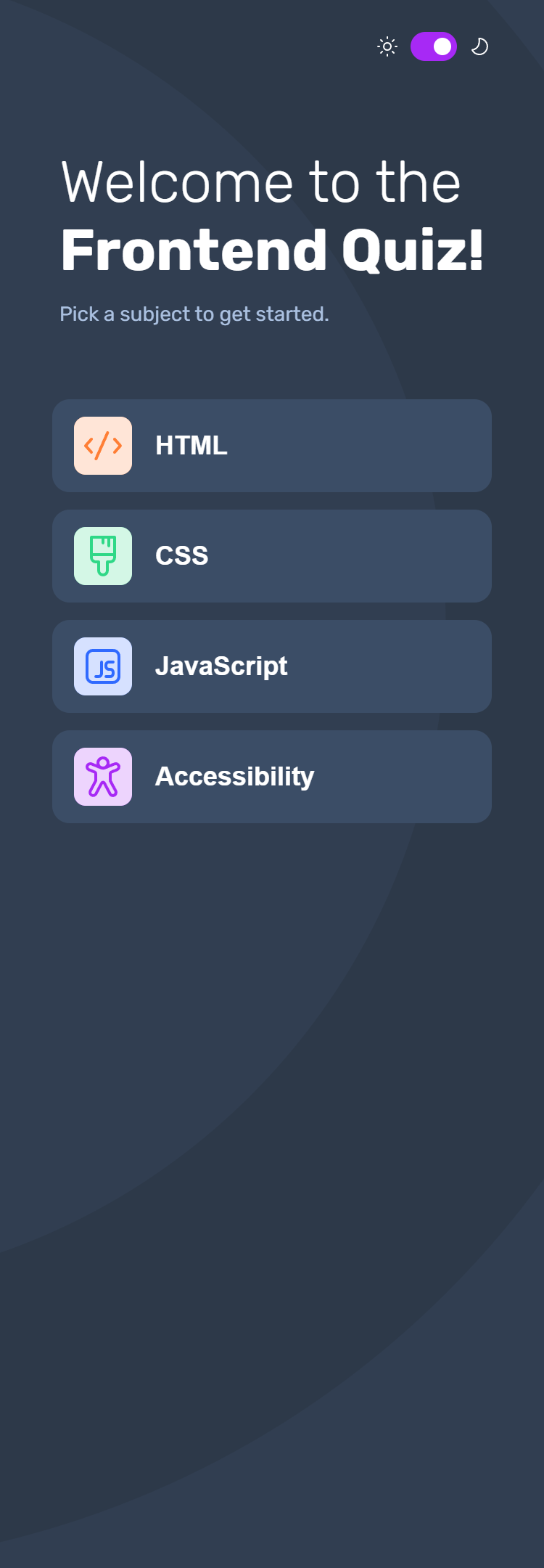The width and height of the screenshot is (544, 1568).
Task: Click the Accessibility card label text
Action: (236, 776)
